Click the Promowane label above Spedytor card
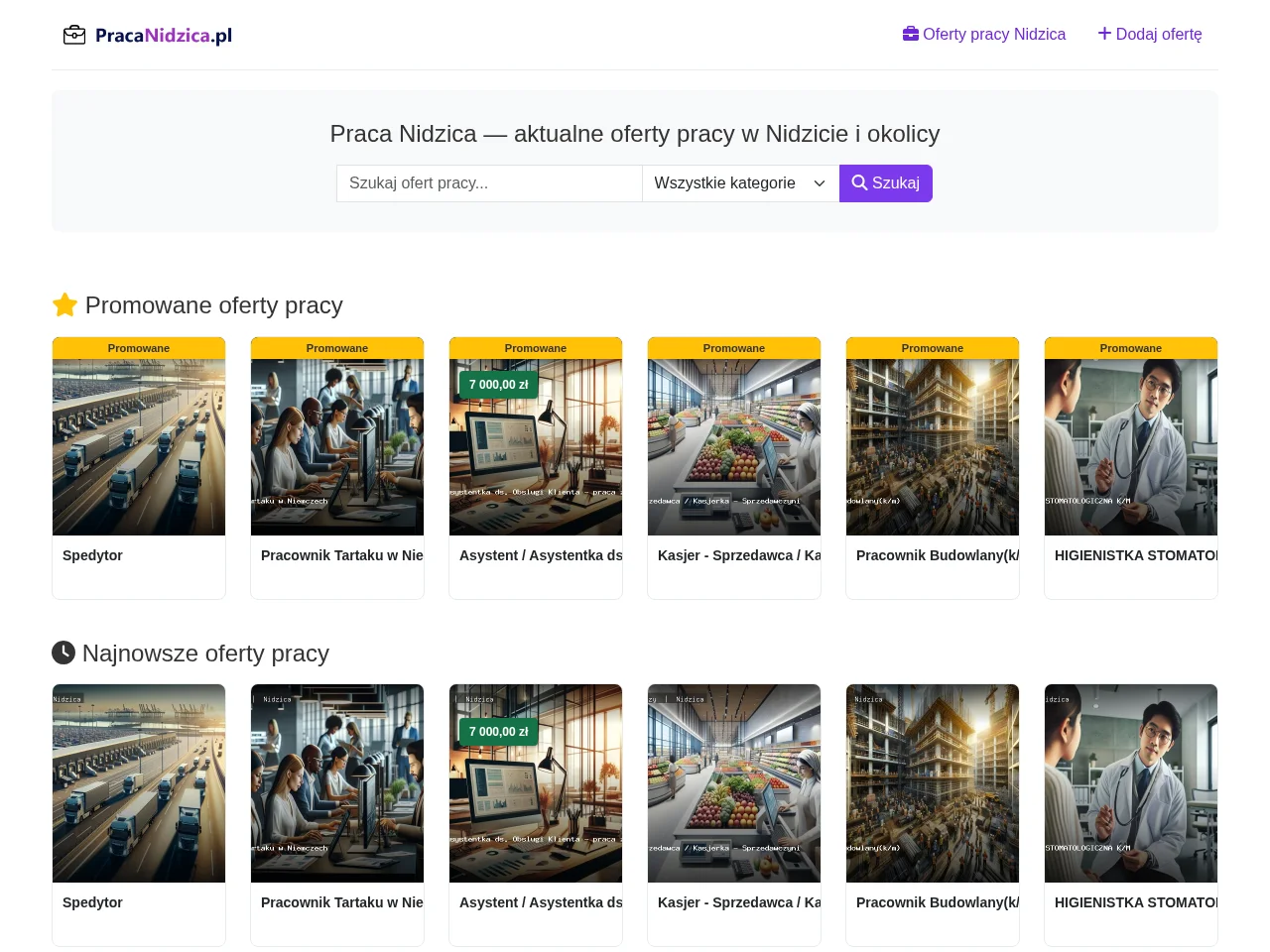This screenshot has height=952, width=1270. click(139, 348)
